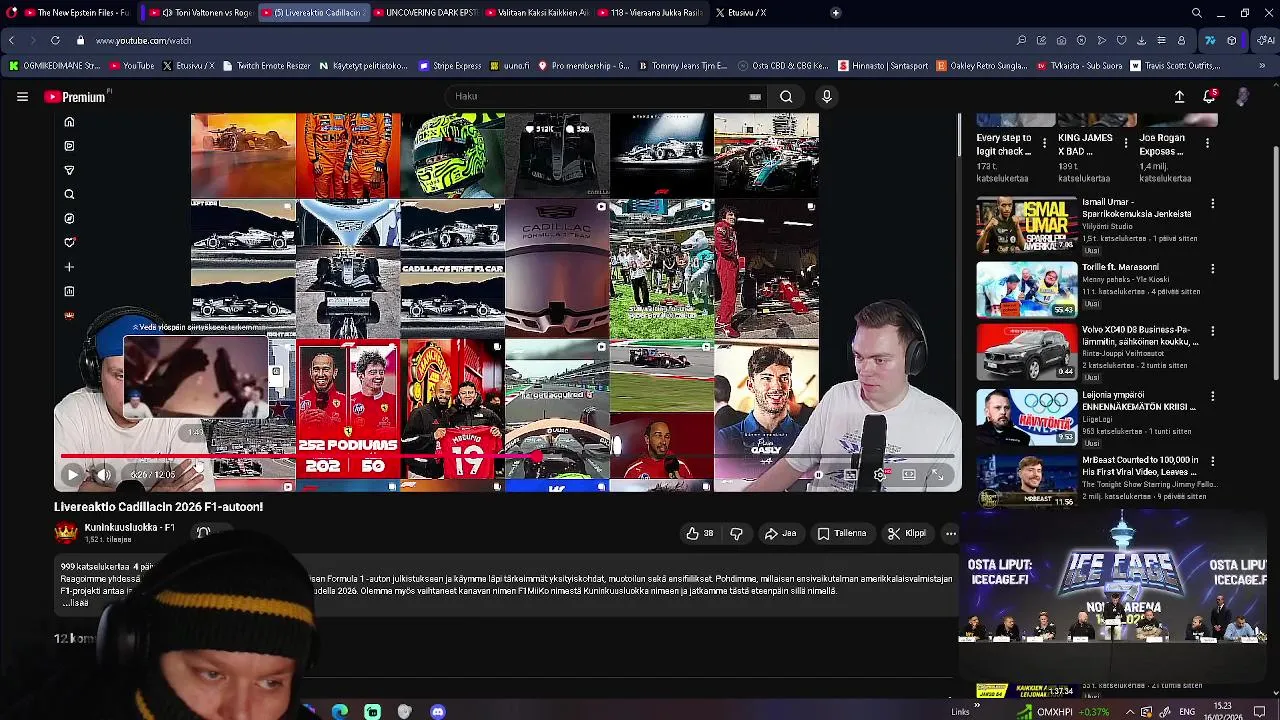Viewport: 1280px width, 720px height.
Task: Open more actions three-dot menu under video
Action: [x=951, y=534]
